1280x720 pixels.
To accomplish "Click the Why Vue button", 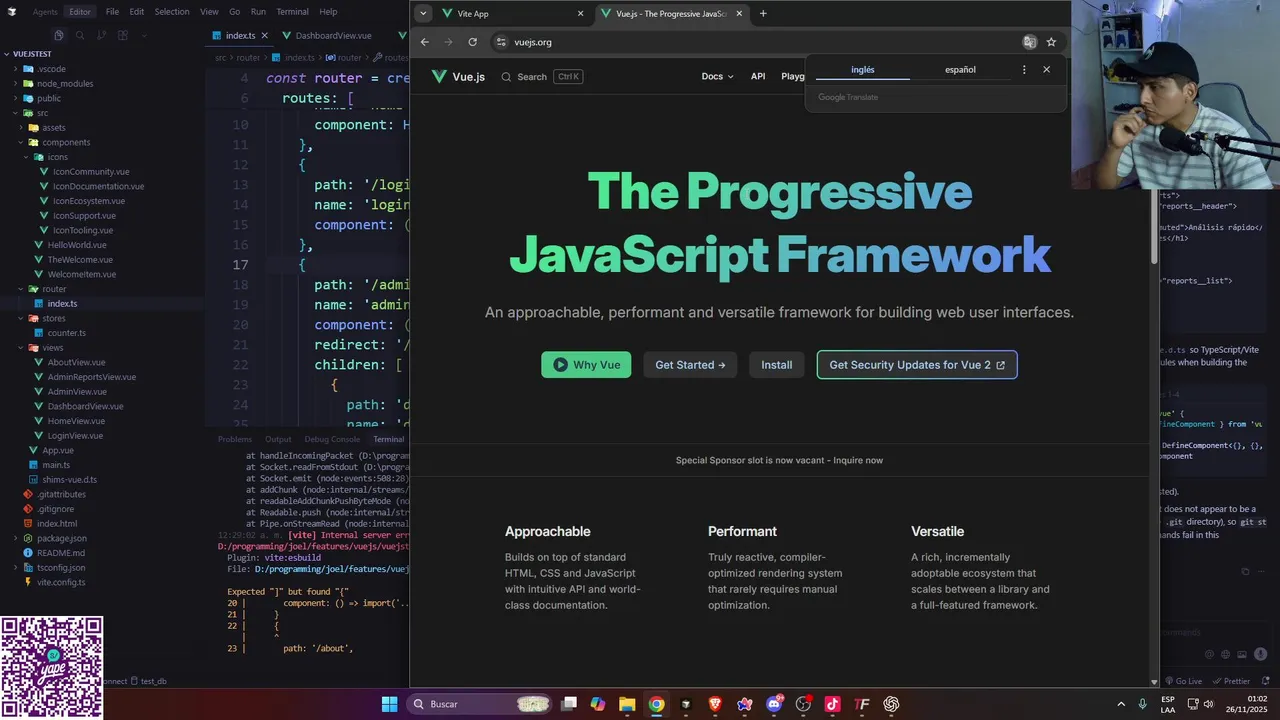I will tap(586, 365).
